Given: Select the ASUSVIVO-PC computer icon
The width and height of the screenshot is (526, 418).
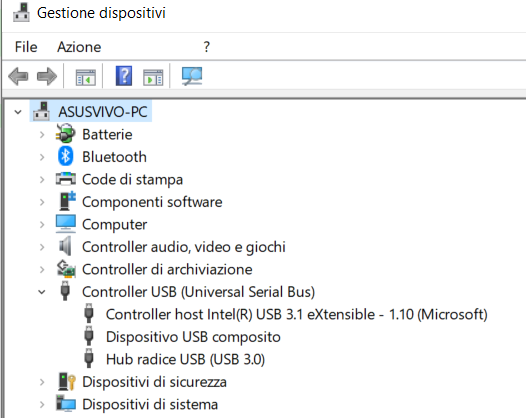Looking at the screenshot, I should 41,111.
